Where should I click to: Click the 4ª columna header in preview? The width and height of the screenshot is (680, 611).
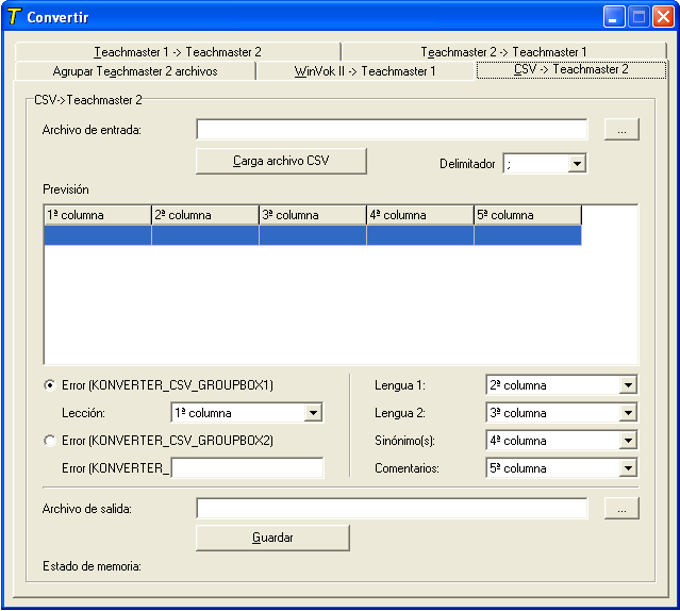(x=420, y=215)
